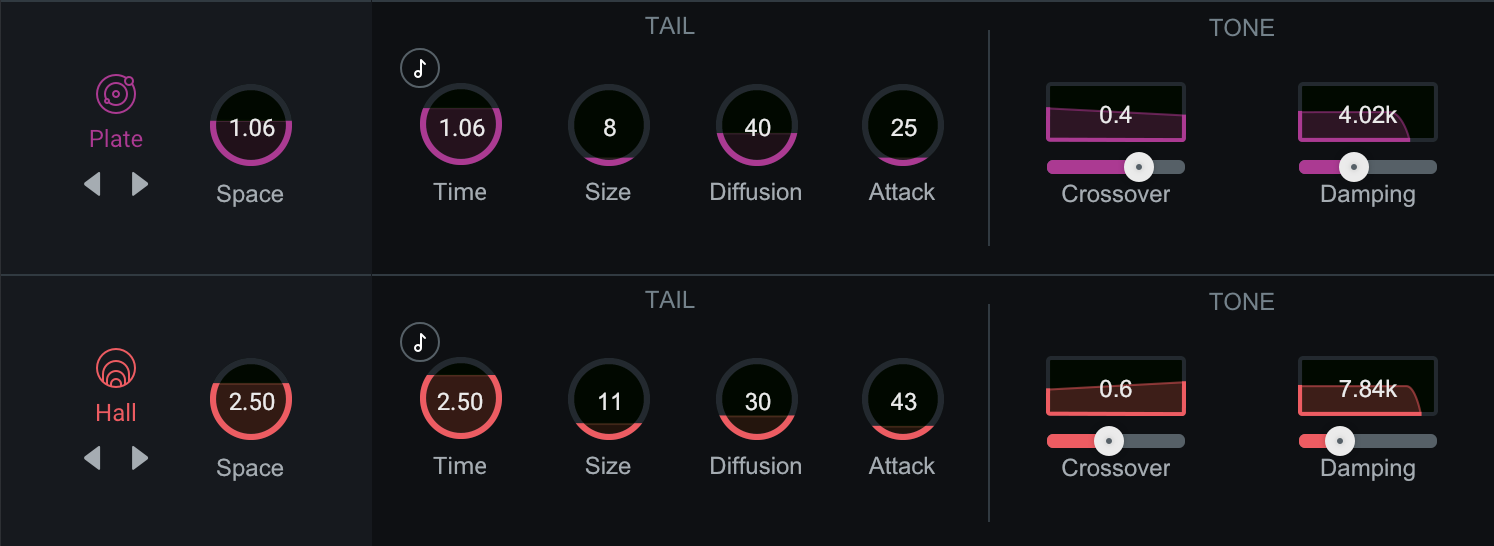Toggle tempo sync note on Plate tail
This screenshot has height=546, width=1494.
coord(420,68)
